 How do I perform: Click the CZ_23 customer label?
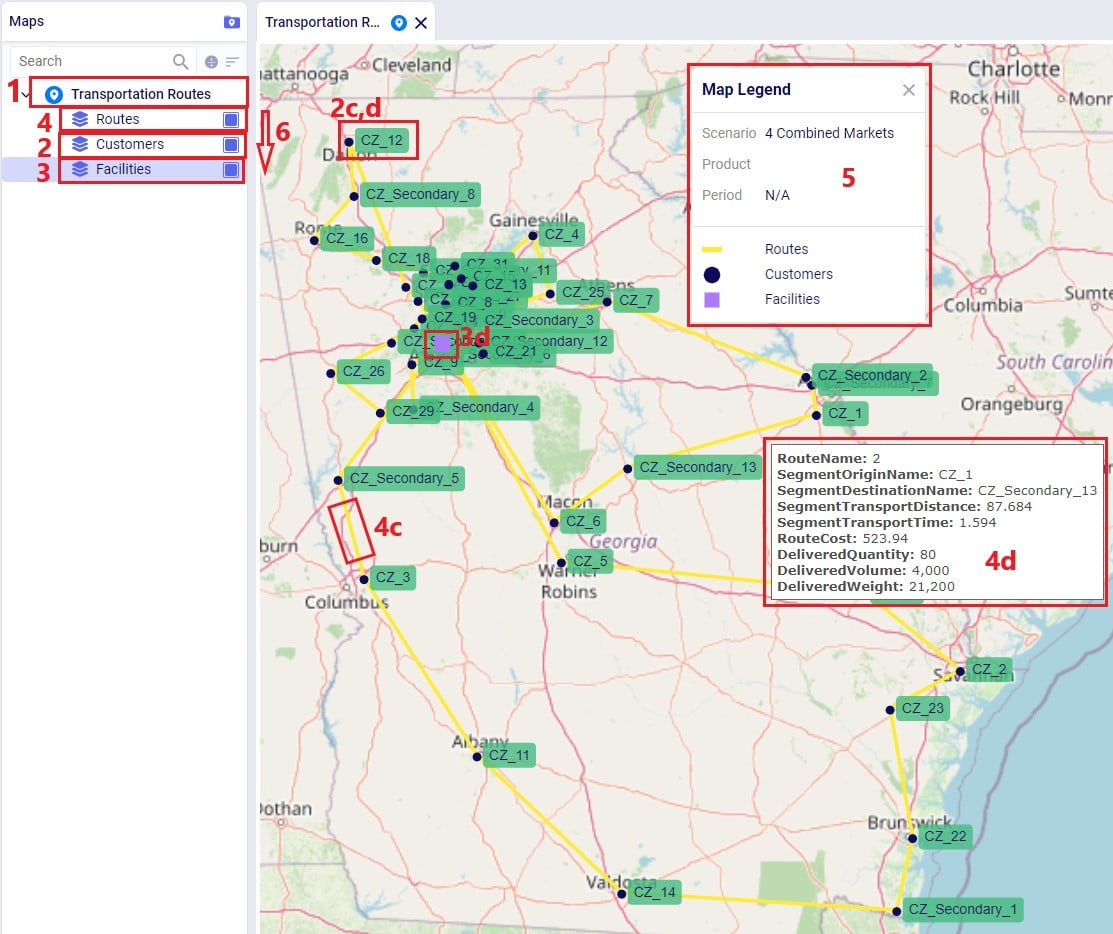tap(923, 708)
